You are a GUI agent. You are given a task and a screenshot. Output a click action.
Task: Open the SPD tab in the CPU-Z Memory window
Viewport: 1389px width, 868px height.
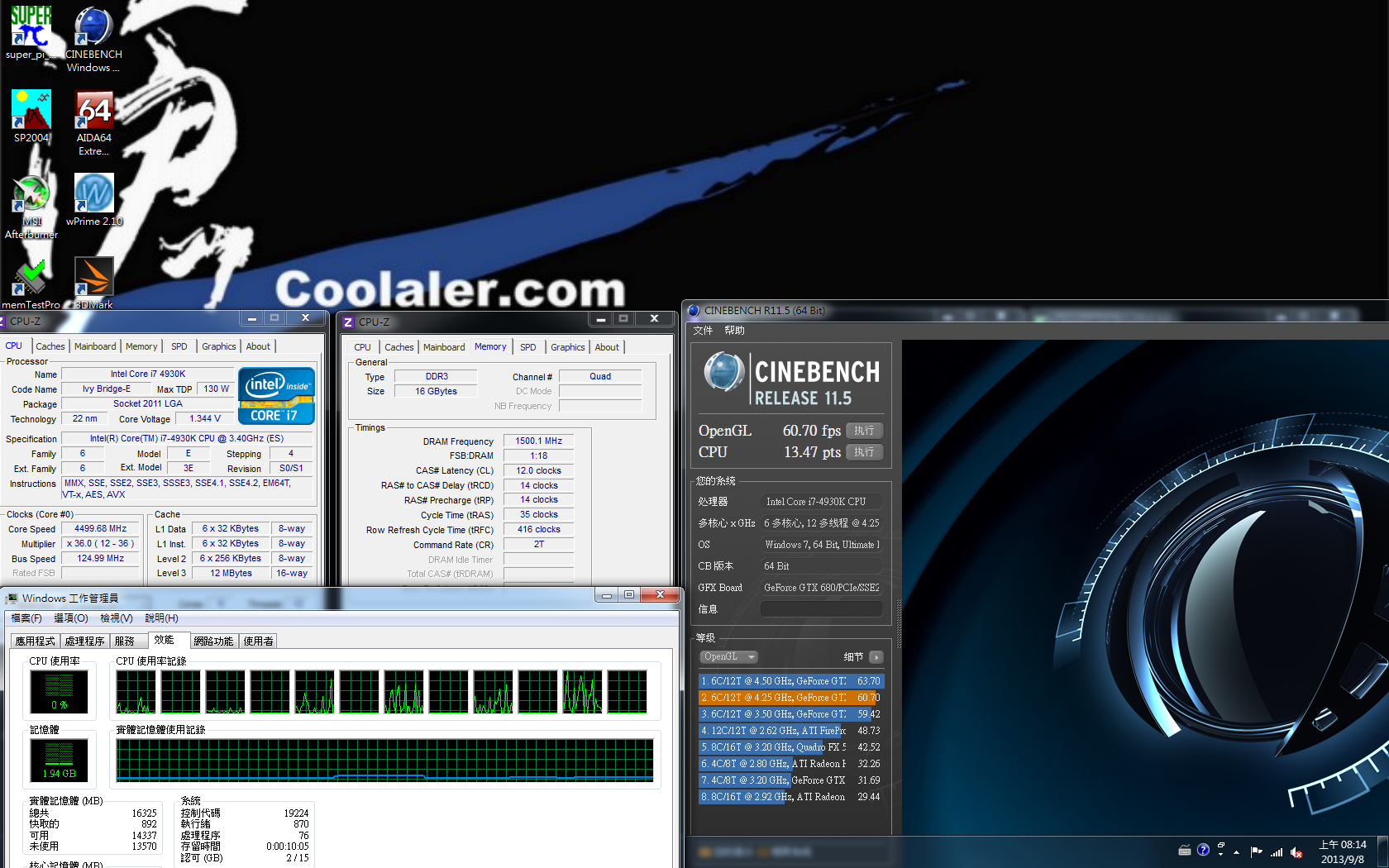click(528, 347)
